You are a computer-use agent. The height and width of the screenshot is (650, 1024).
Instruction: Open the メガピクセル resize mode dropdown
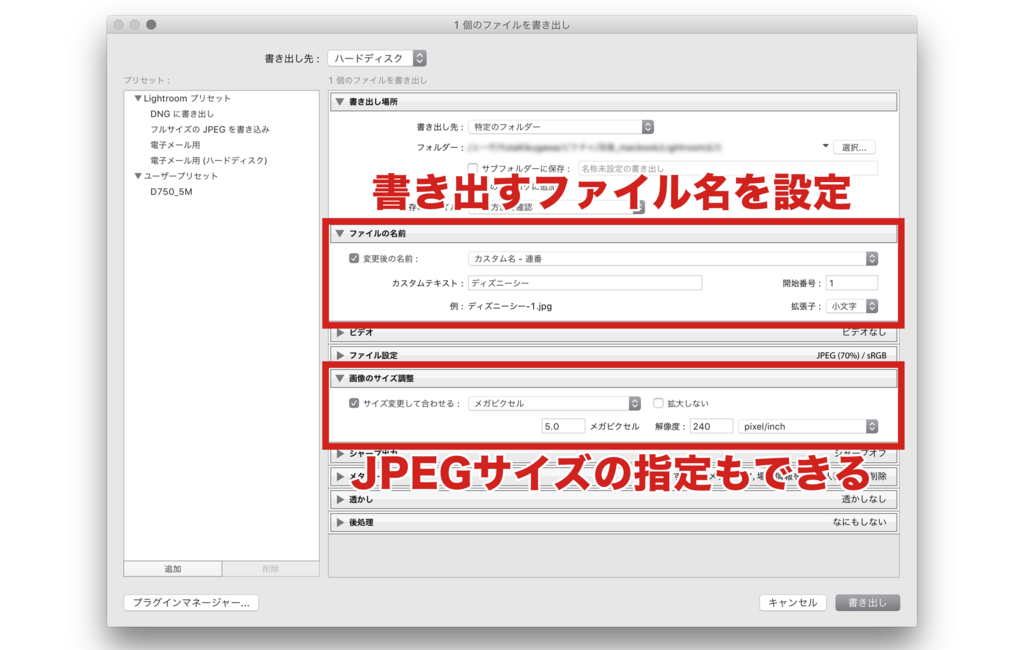point(554,403)
